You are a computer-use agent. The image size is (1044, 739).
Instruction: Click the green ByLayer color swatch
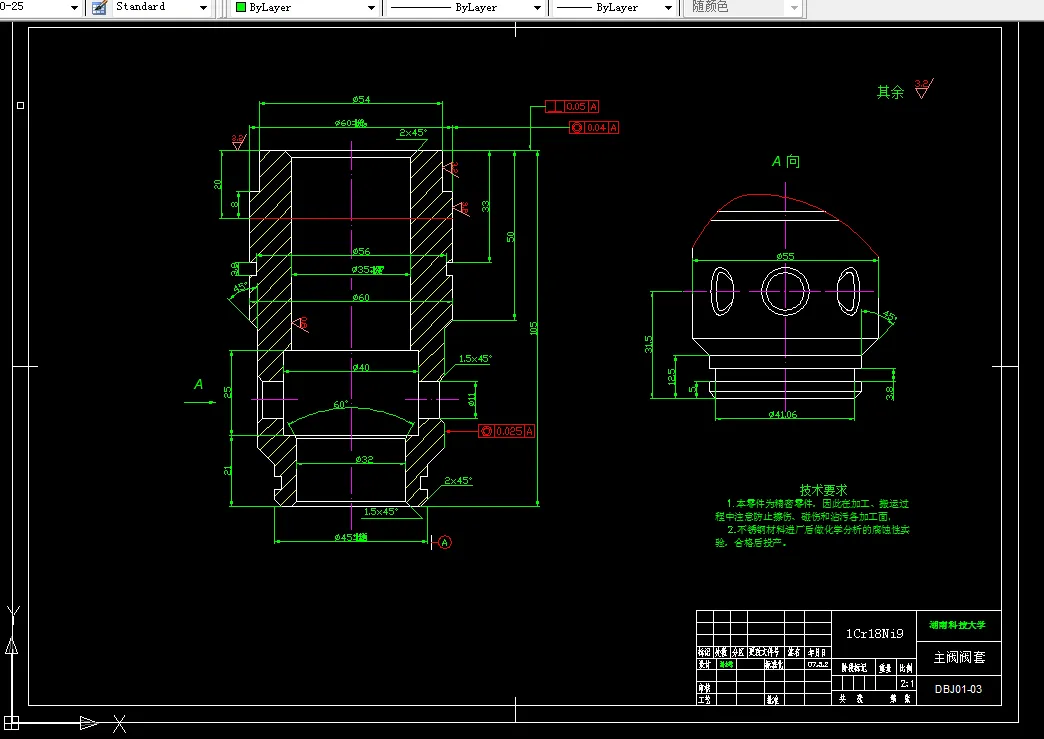(241, 7)
